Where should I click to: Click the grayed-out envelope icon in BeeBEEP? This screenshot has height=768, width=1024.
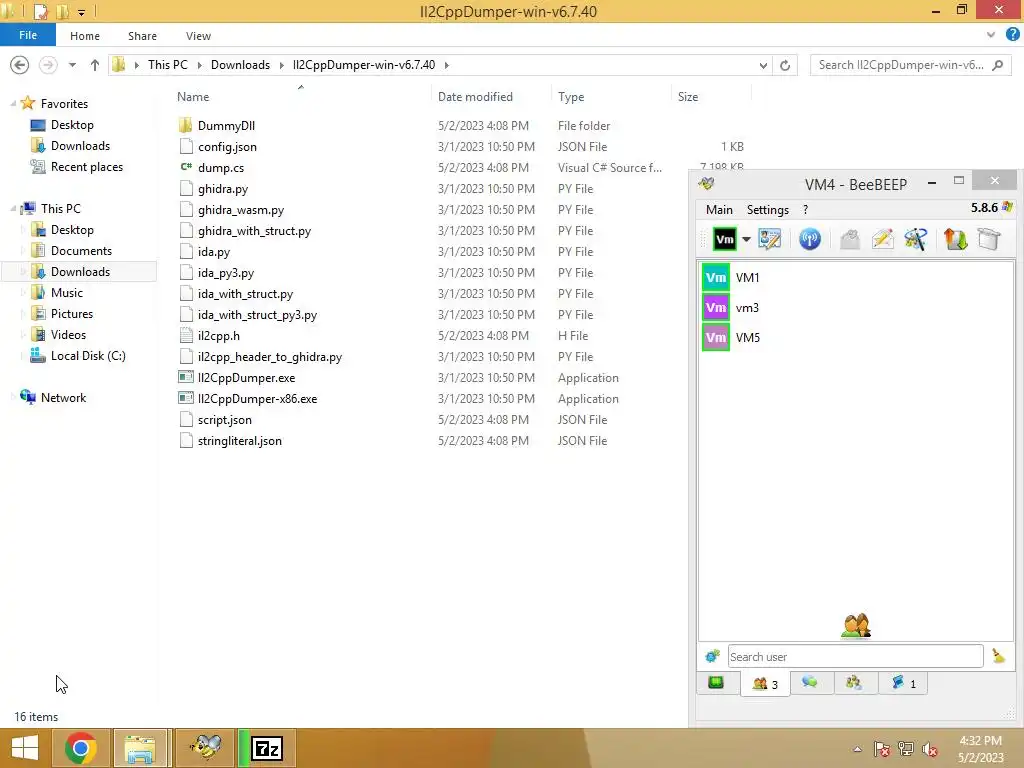tap(850, 239)
